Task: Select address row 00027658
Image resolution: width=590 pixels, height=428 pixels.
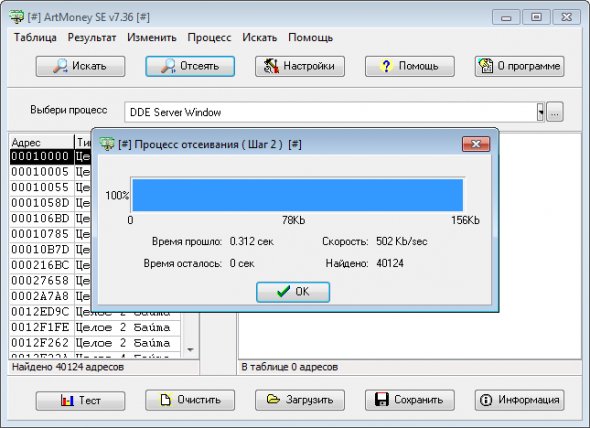Action: click(x=50, y=281)
